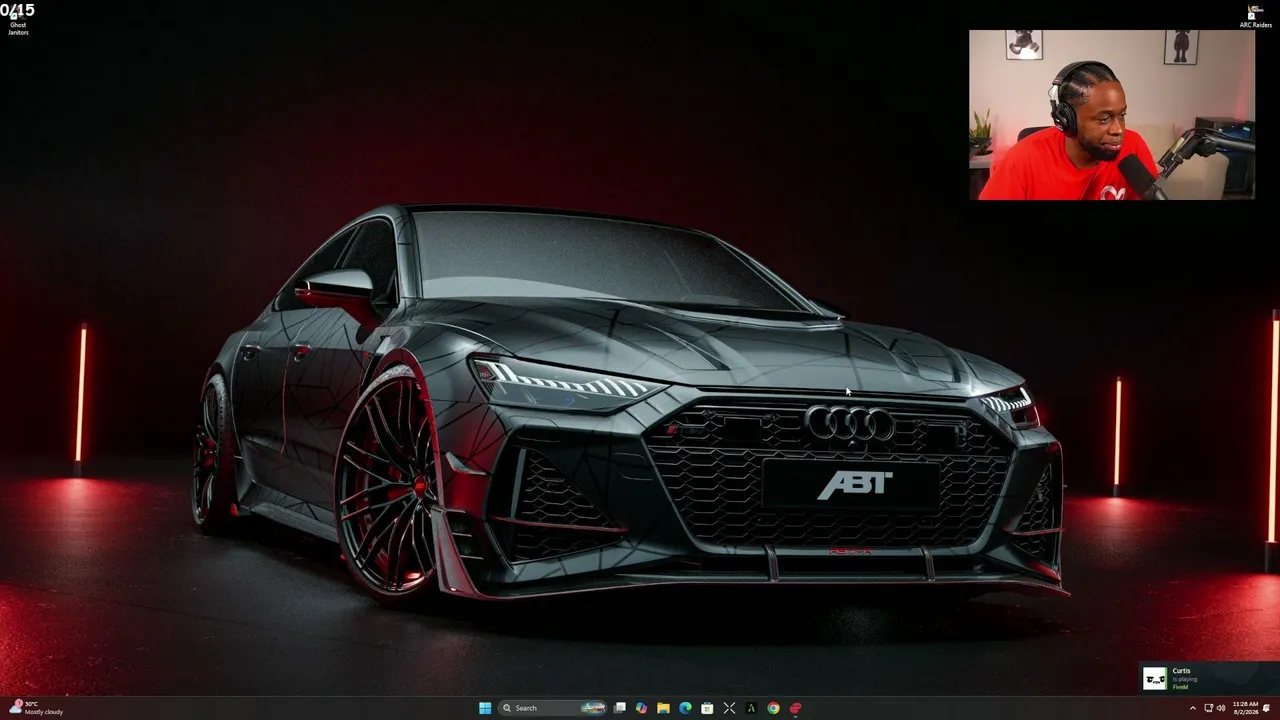
Task: Launch Microsoft Edge from the taskbar
Action: click(685, 708)
